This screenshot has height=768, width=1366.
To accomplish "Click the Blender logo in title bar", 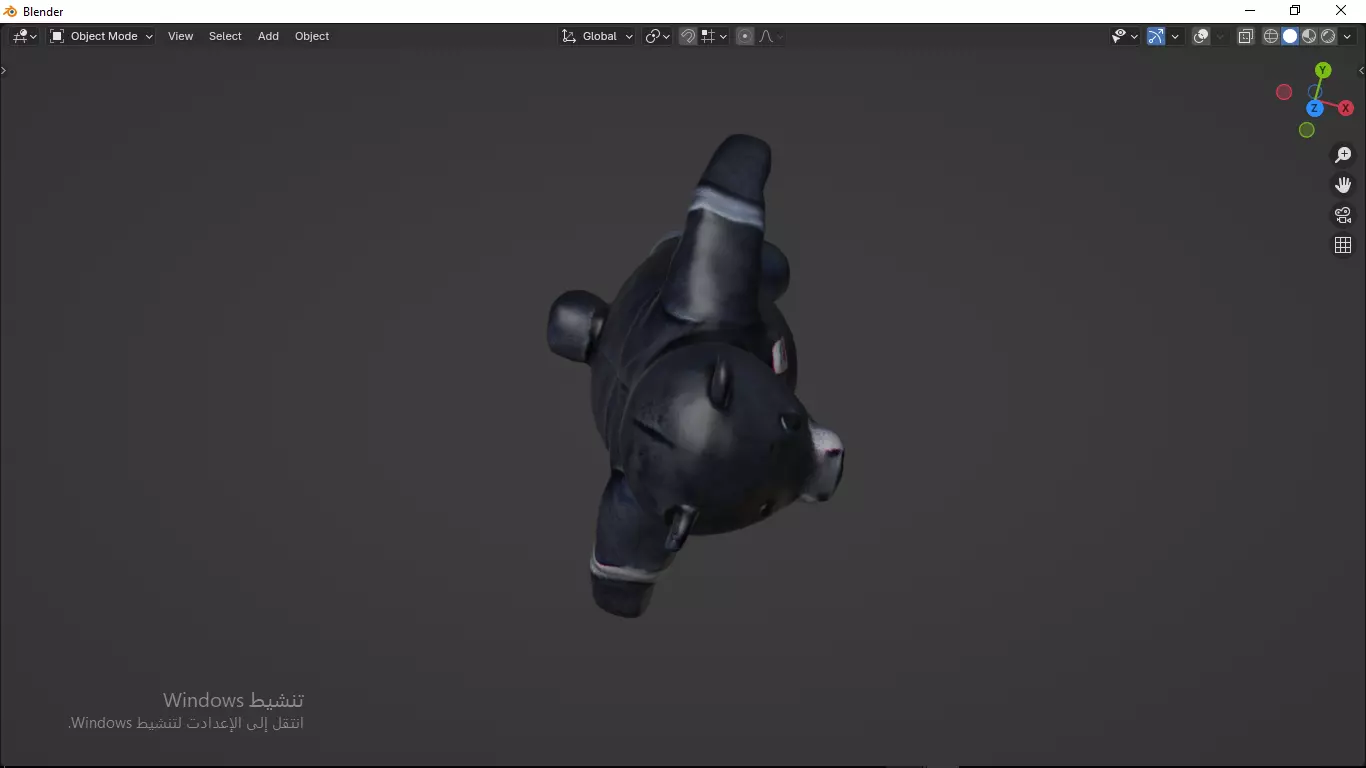I will 11,11.
